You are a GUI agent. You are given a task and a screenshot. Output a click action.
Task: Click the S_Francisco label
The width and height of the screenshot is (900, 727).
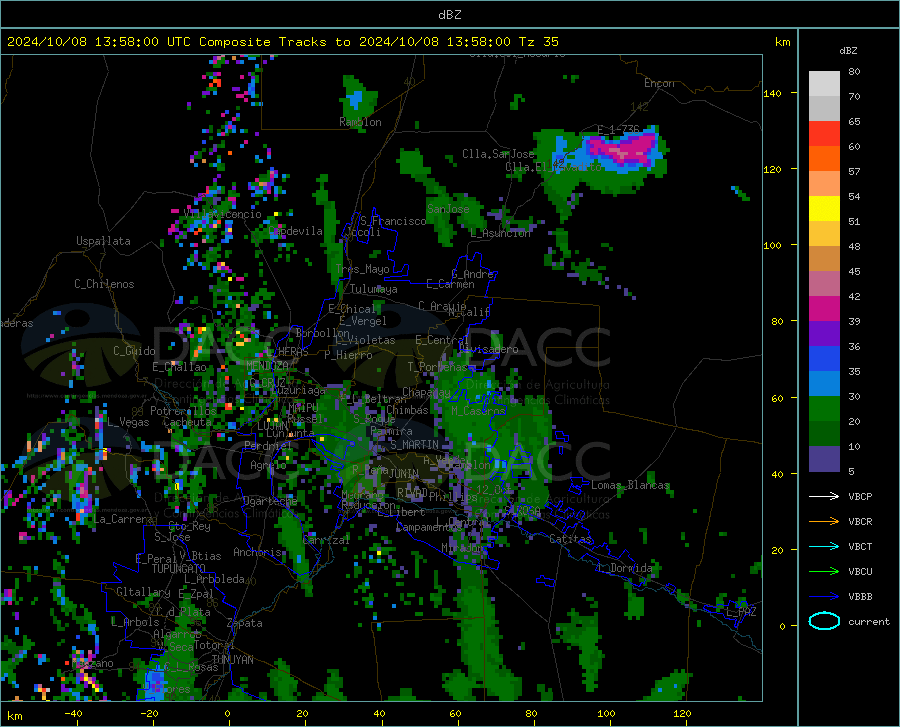tap(393, 221)
